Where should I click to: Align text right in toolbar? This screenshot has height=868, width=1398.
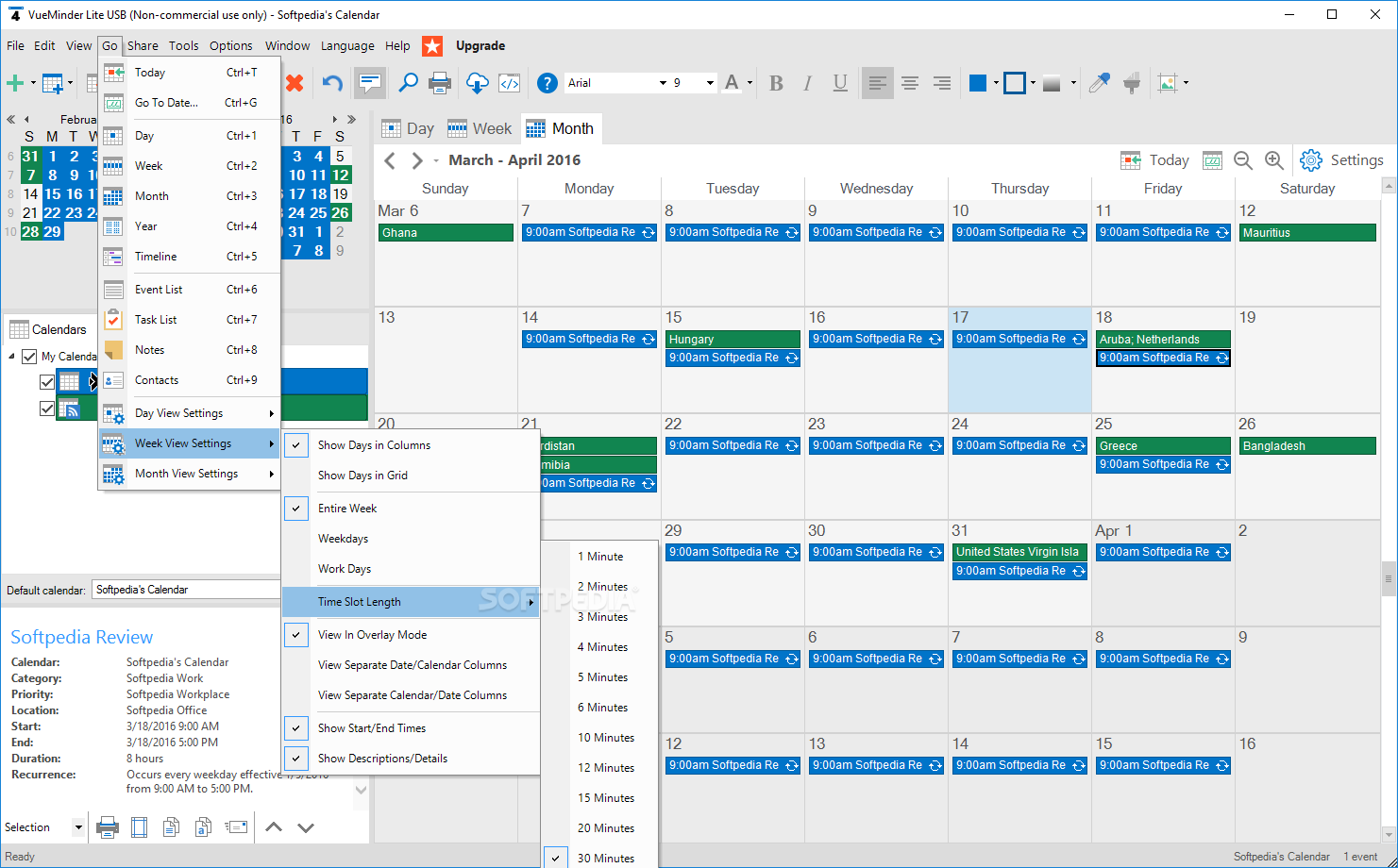pyautogui.click(x=942, y=83)
